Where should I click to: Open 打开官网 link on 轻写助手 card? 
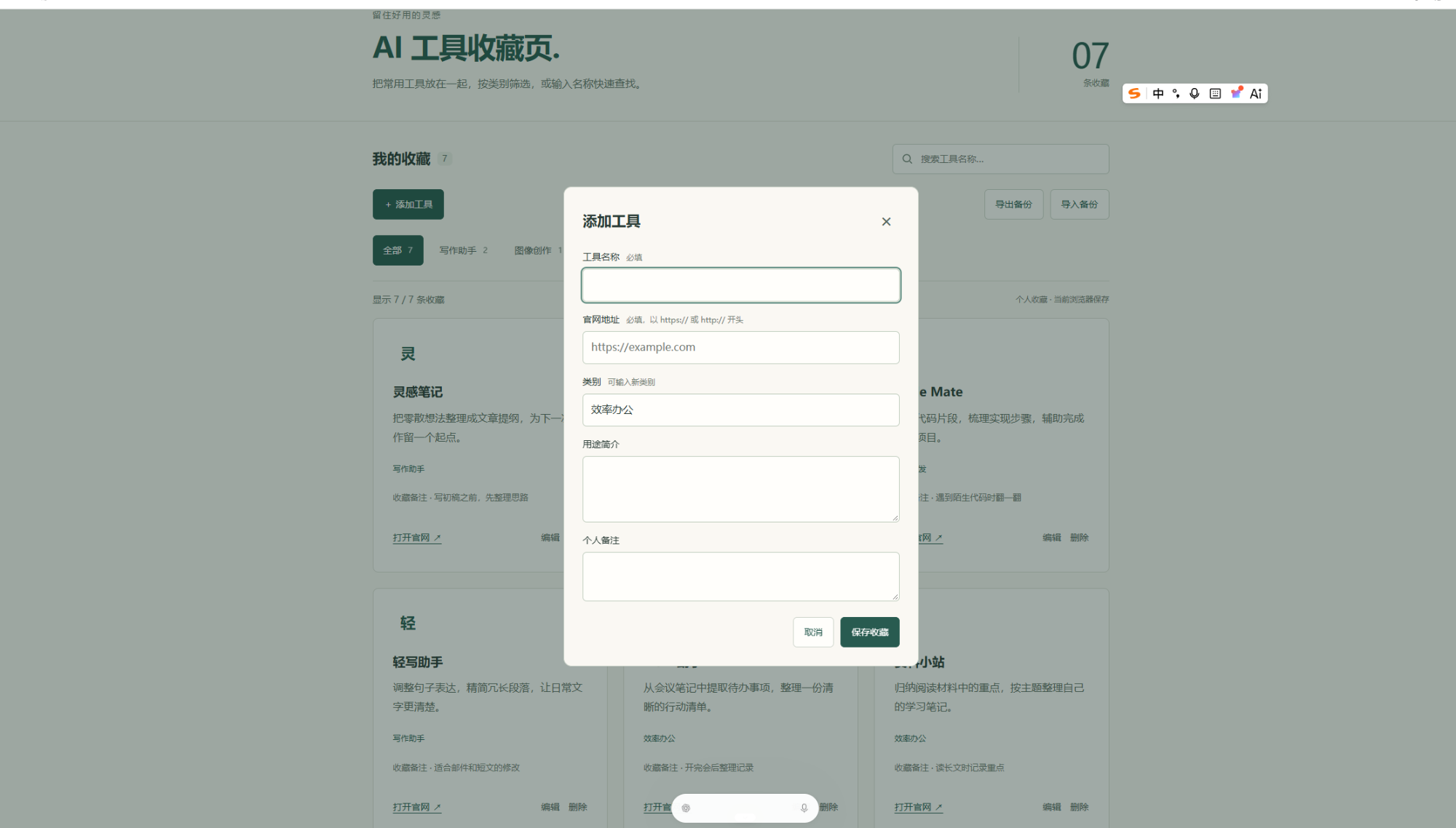417,807
